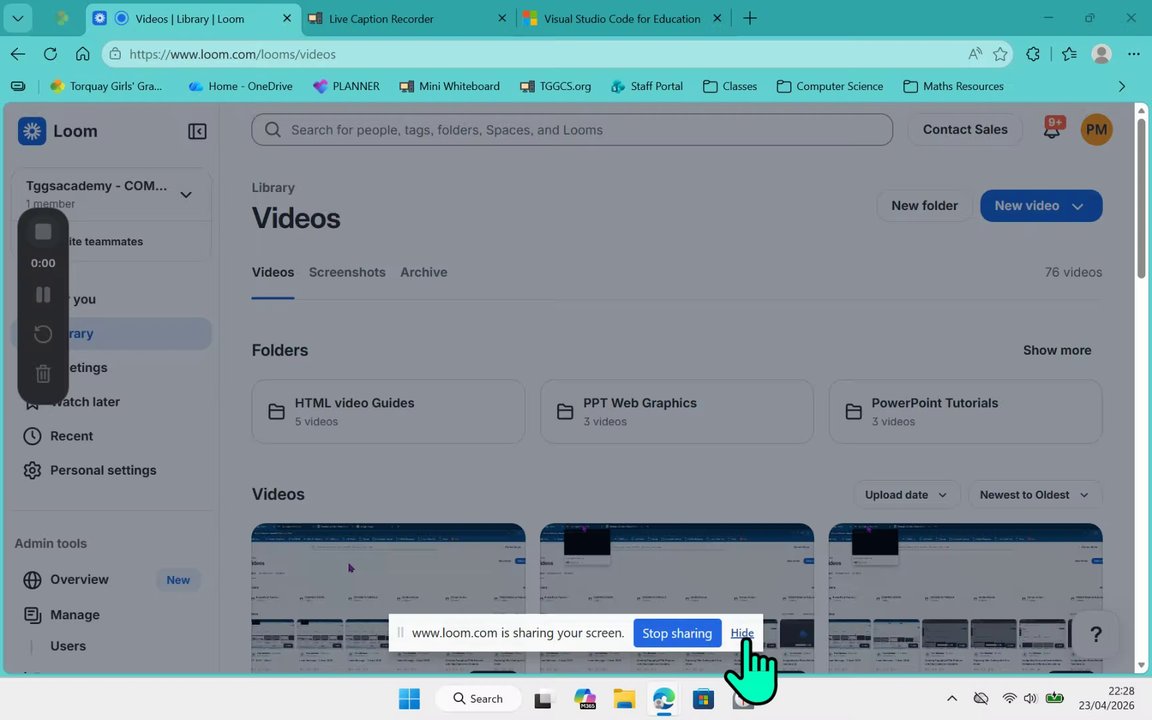Switch to the Videos tab
The height and width of the screenshot is (720, 1152).
tap(273, 272)
